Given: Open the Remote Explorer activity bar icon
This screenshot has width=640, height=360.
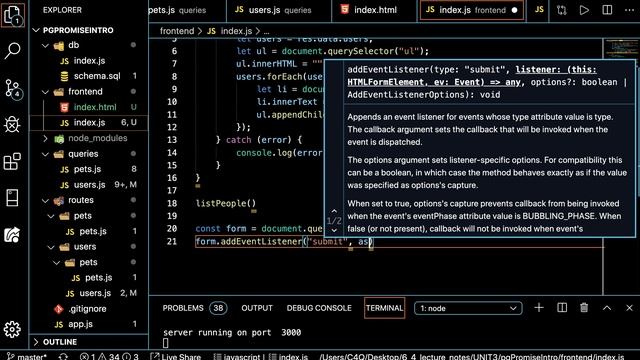Looking at the screenshot, I should point(12,198).
